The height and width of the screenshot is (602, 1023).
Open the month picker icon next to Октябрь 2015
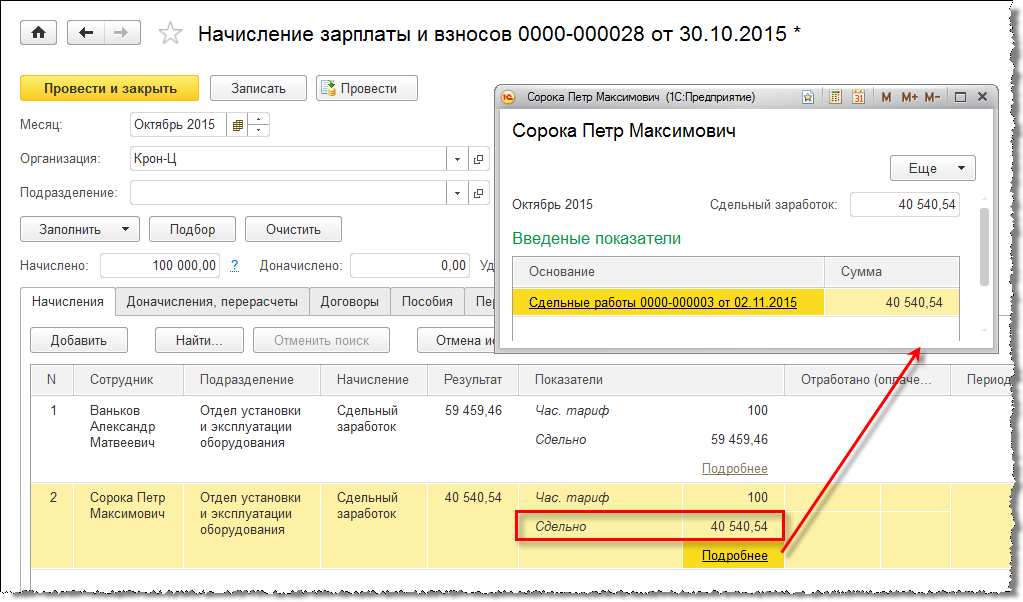click(237, 125)
